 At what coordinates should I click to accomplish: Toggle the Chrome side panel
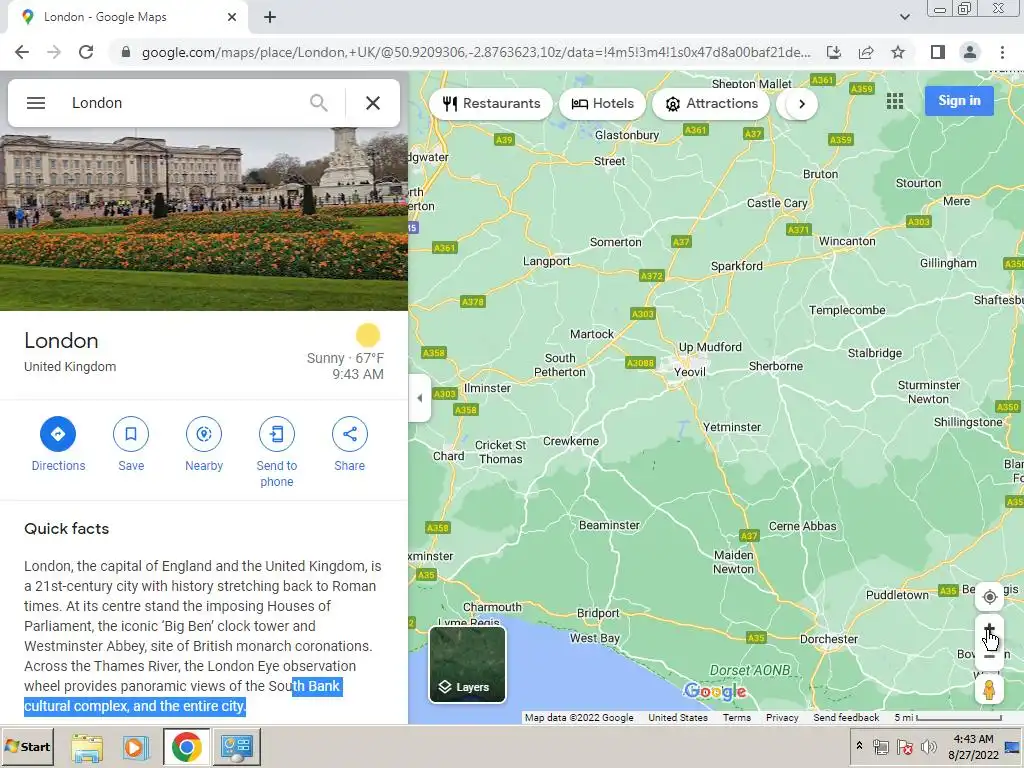pyautogui.click(x=938, y=52)
